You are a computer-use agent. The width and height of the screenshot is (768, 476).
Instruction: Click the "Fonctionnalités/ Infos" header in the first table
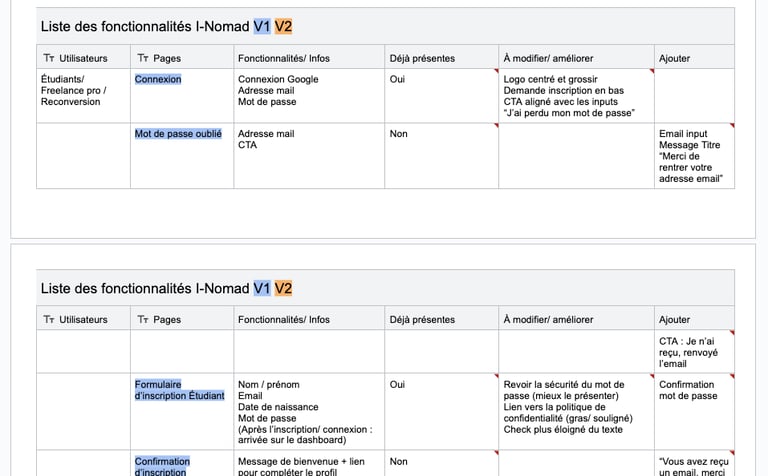[x=284, y=58]
